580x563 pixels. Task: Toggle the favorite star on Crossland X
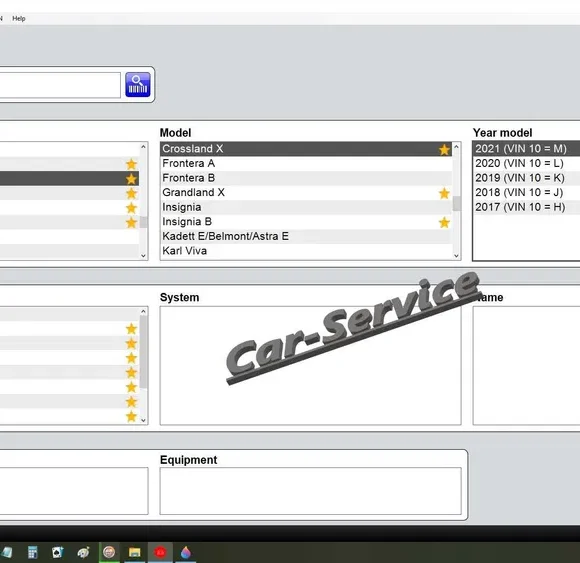click(444, 149)
